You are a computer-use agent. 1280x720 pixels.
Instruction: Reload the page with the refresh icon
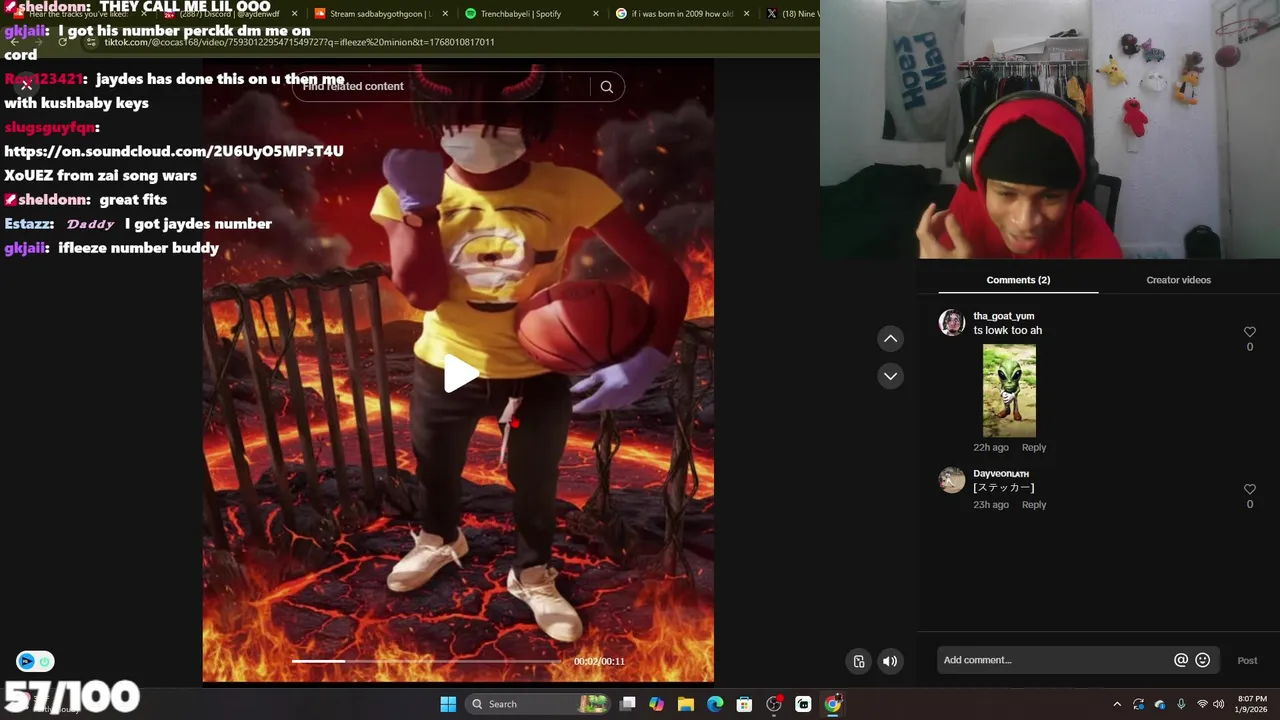[x=63, y=42]
